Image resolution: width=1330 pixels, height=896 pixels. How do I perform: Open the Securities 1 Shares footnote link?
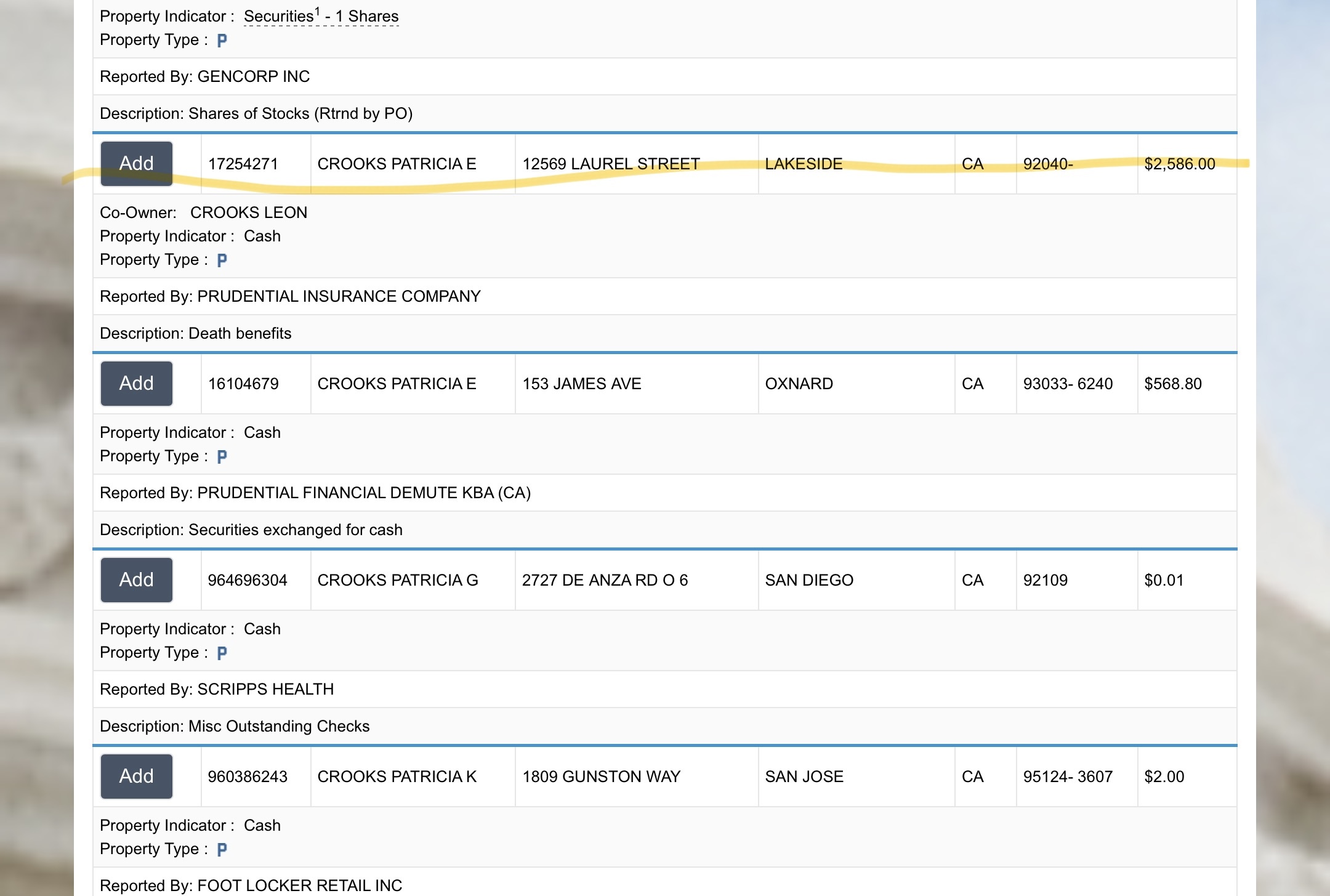pos(321,17)
